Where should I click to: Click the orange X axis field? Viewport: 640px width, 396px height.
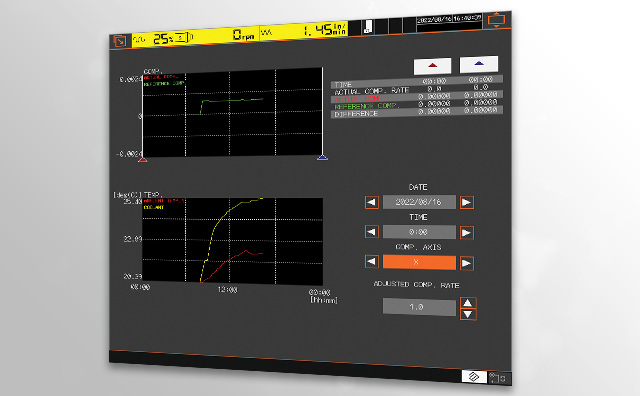click(x=419, y=262)
